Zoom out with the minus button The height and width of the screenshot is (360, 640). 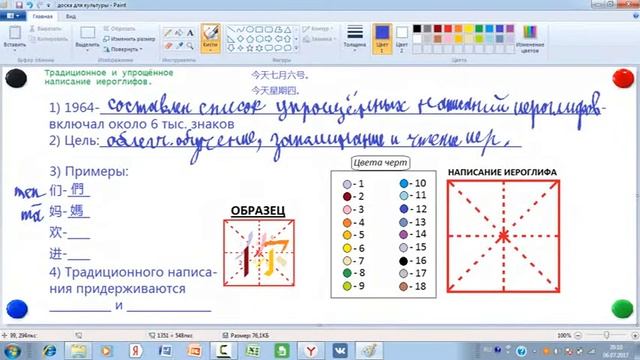(x=578, y=336)
